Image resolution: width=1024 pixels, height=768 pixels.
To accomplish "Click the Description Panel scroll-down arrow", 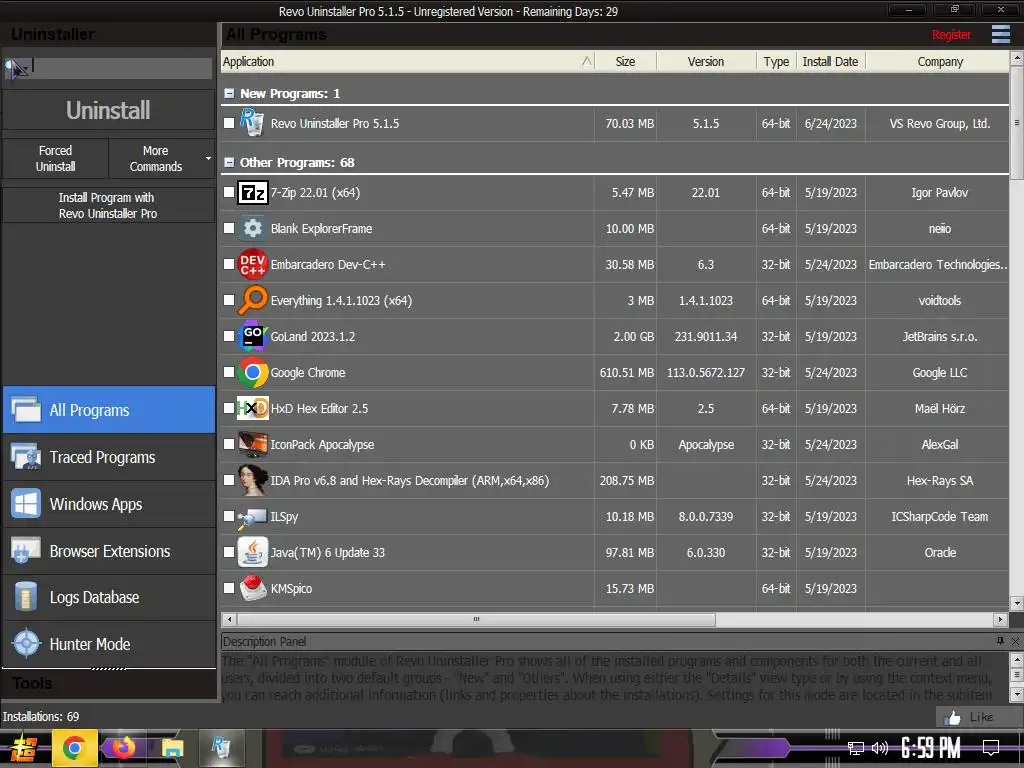I will pyautogui.click(x=1016, y=693).
